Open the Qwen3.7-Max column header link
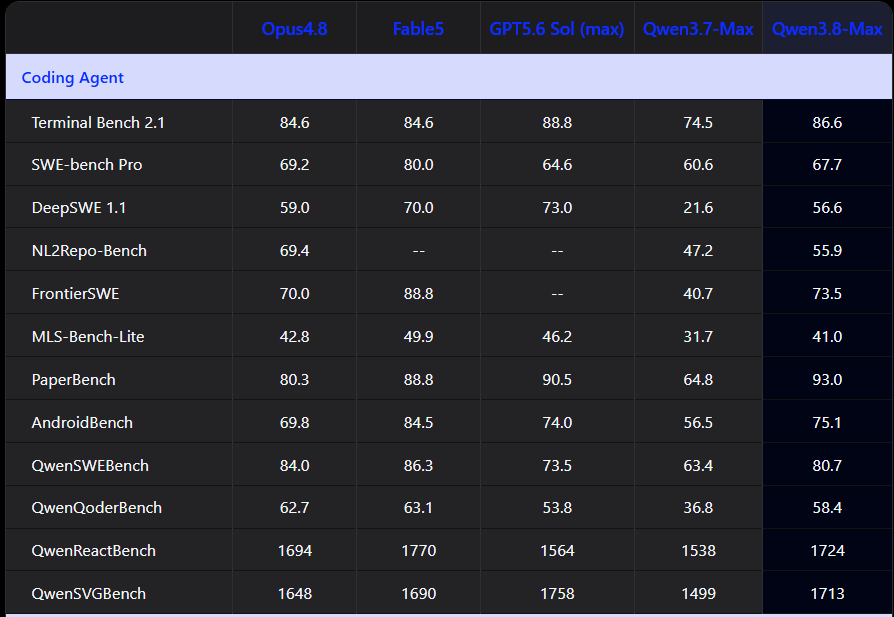Screen dimensions: 894x617 click(698, 29)
